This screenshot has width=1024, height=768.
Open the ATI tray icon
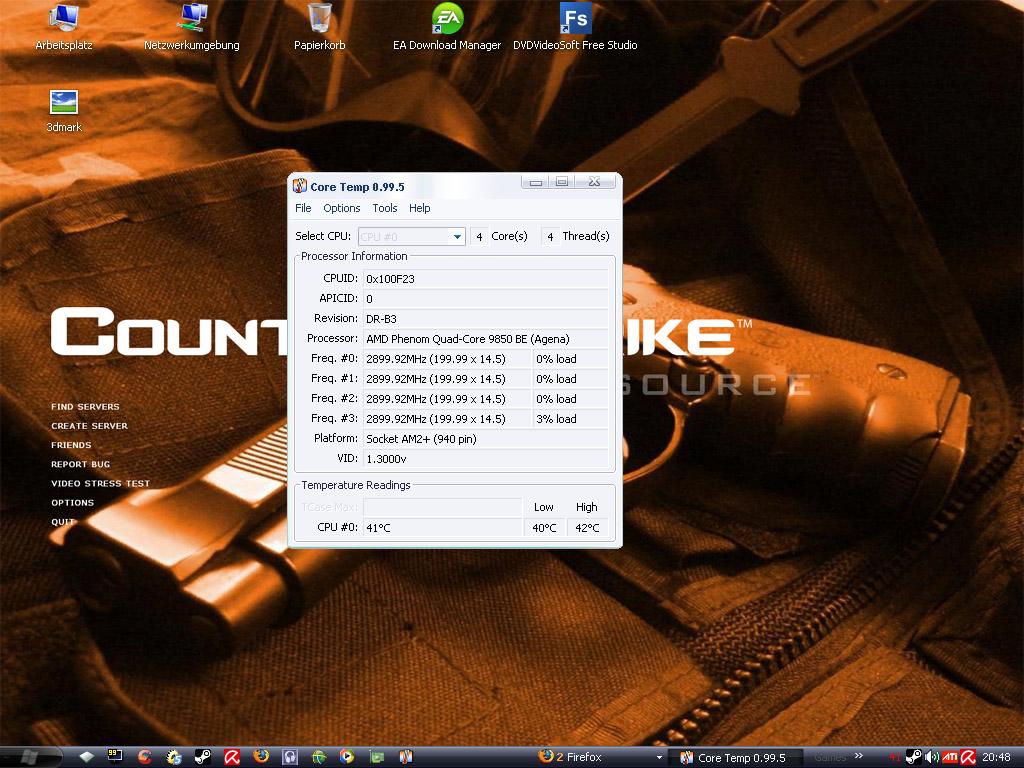950,758
